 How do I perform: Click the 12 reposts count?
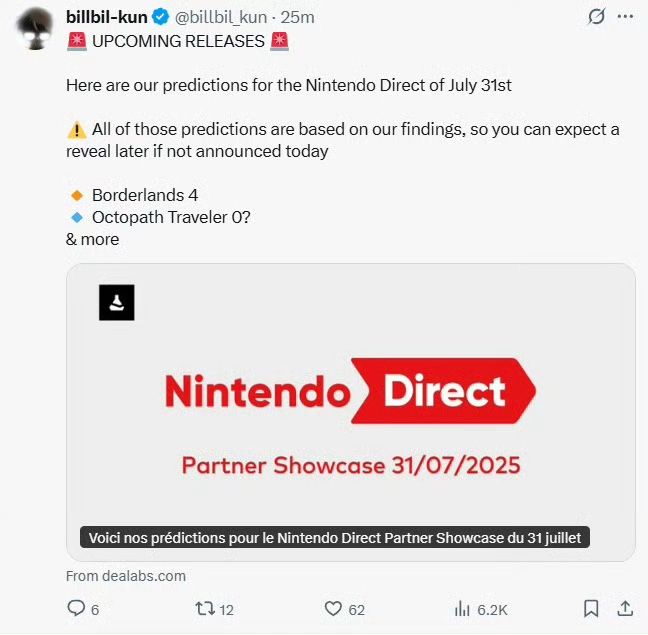[x=226, y=610]
